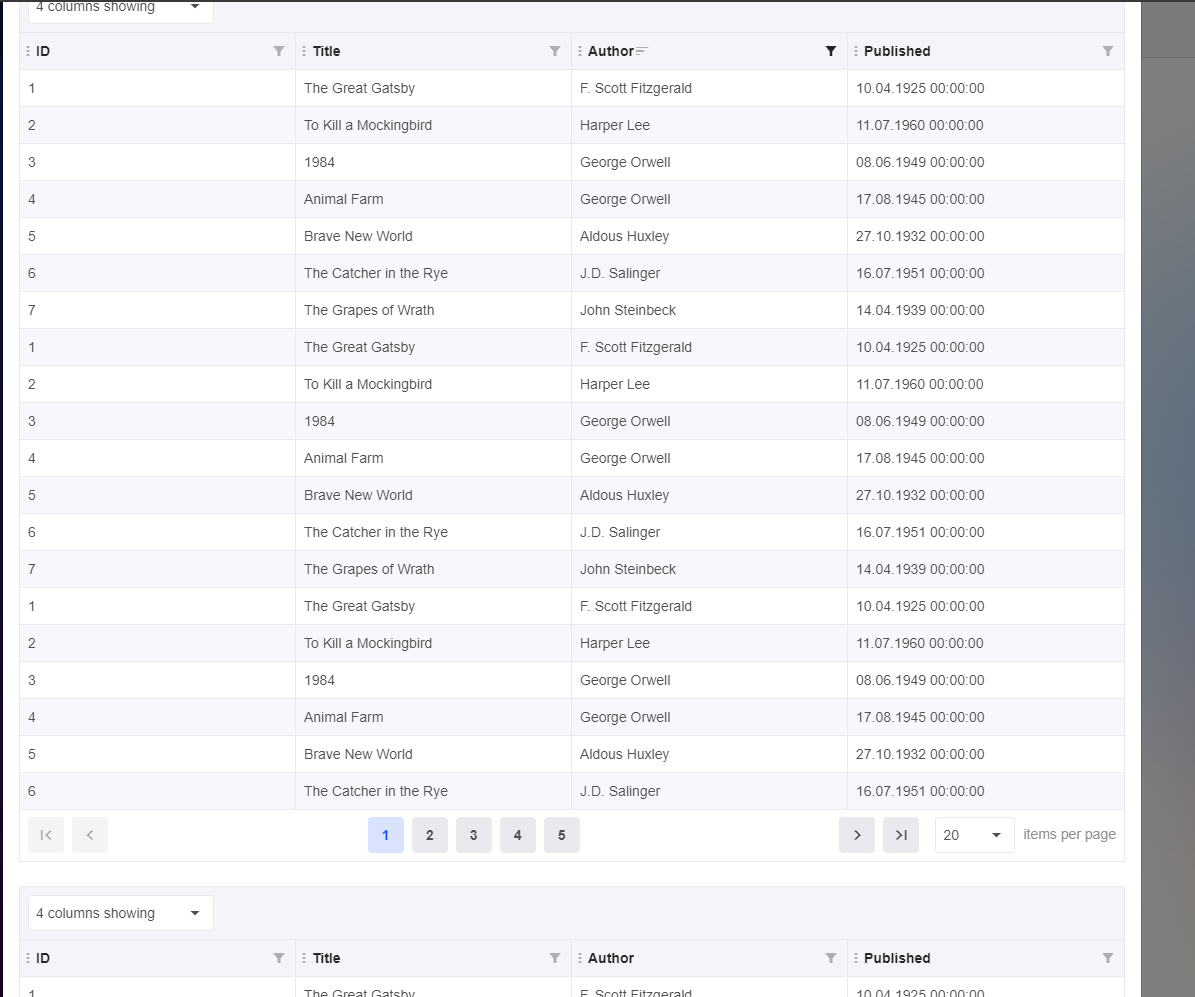Viewport: 1195px width, 997px height.
Task: Click first 'Animal Farm' cell
Action: tap(433, 199)
